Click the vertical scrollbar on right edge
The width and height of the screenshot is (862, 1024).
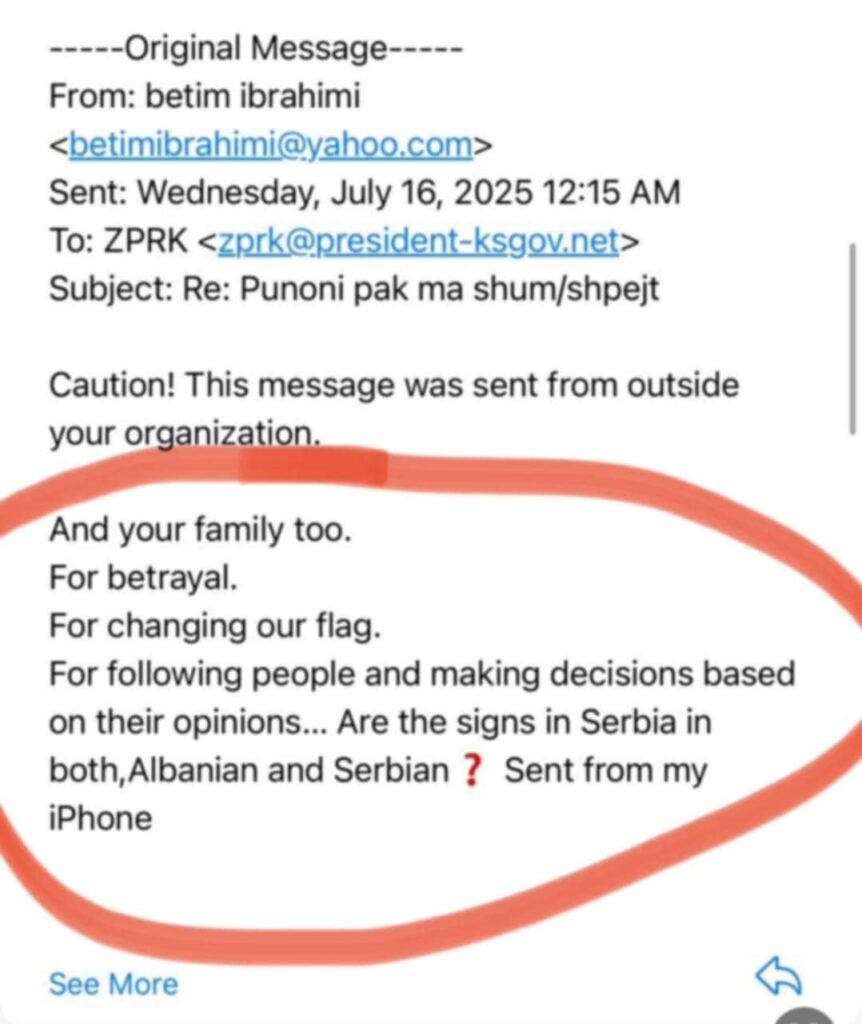pos(852,338)
